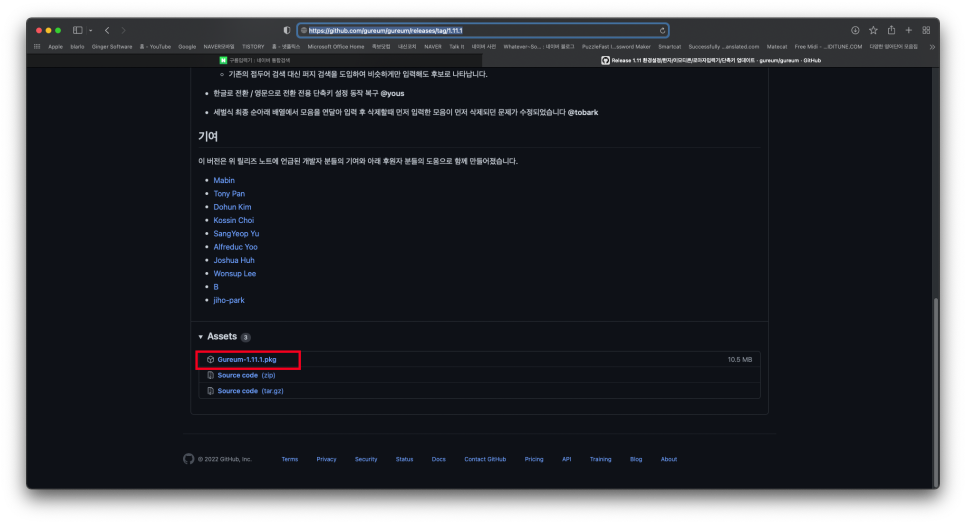Go back to the previous page
Viewport: 966px width, 524px height.
[x=107, y=30]
